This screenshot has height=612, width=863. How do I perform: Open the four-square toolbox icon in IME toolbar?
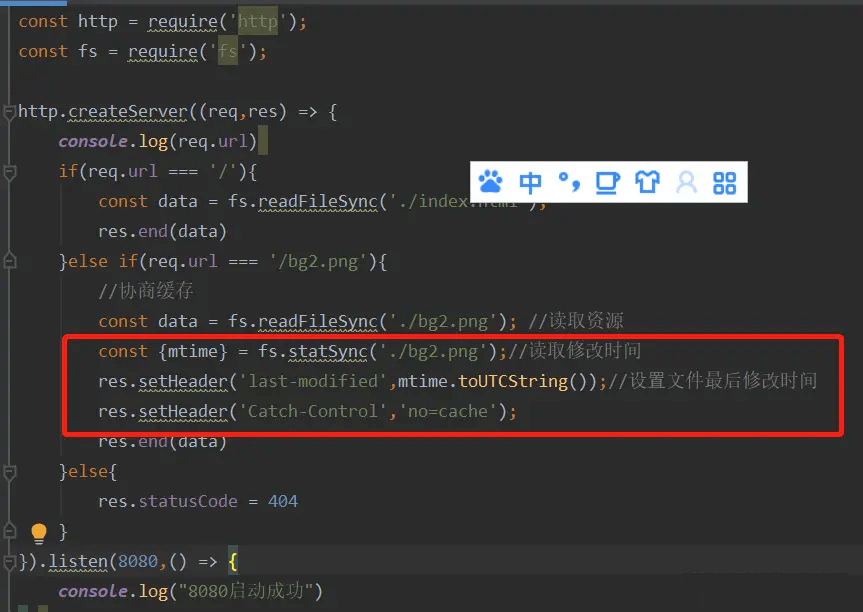coord(724,182)
